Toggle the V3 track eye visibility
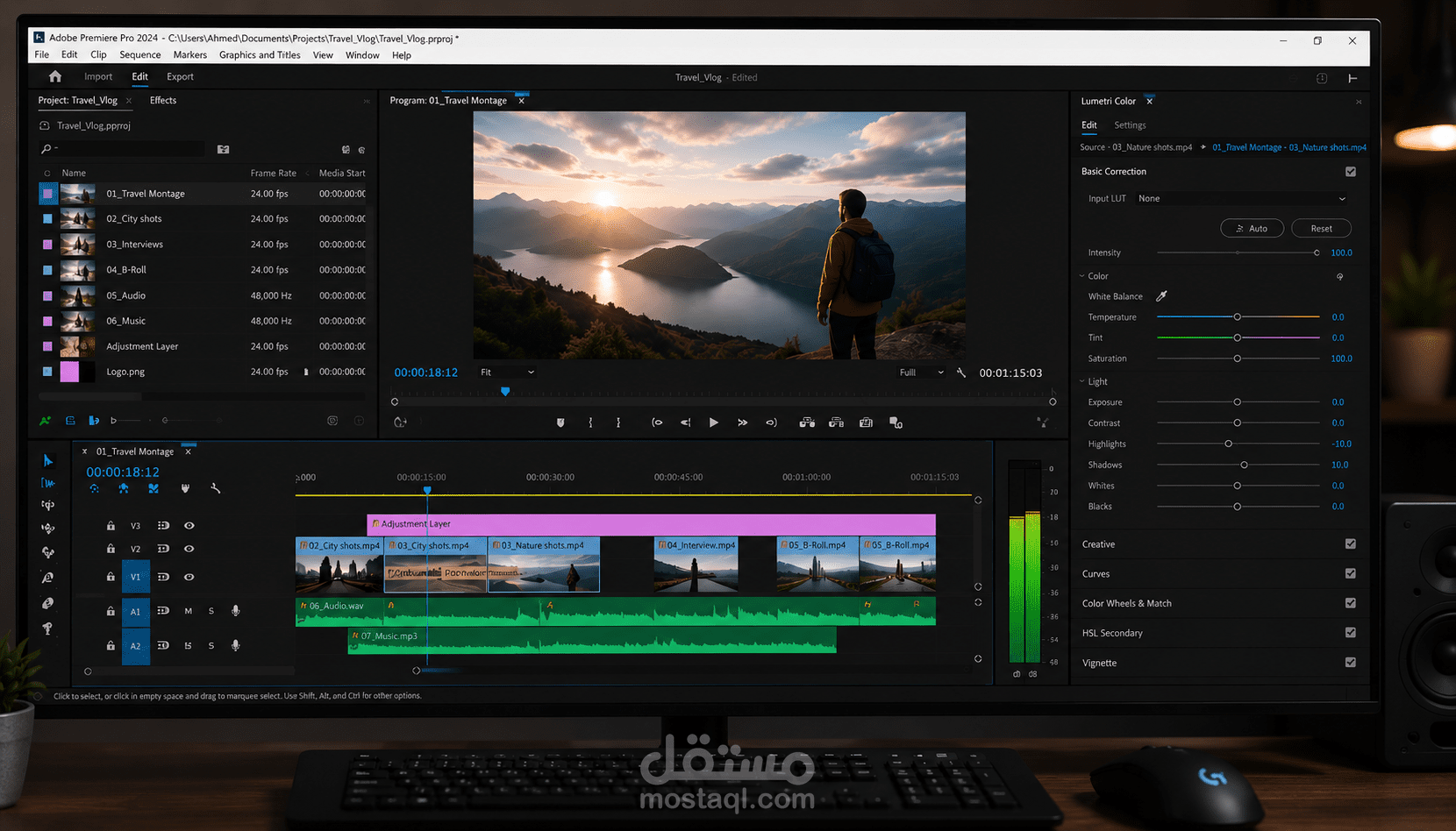The width and height of the screenshot is (1456, 831). pyautogui.click(x=189, y=526)
